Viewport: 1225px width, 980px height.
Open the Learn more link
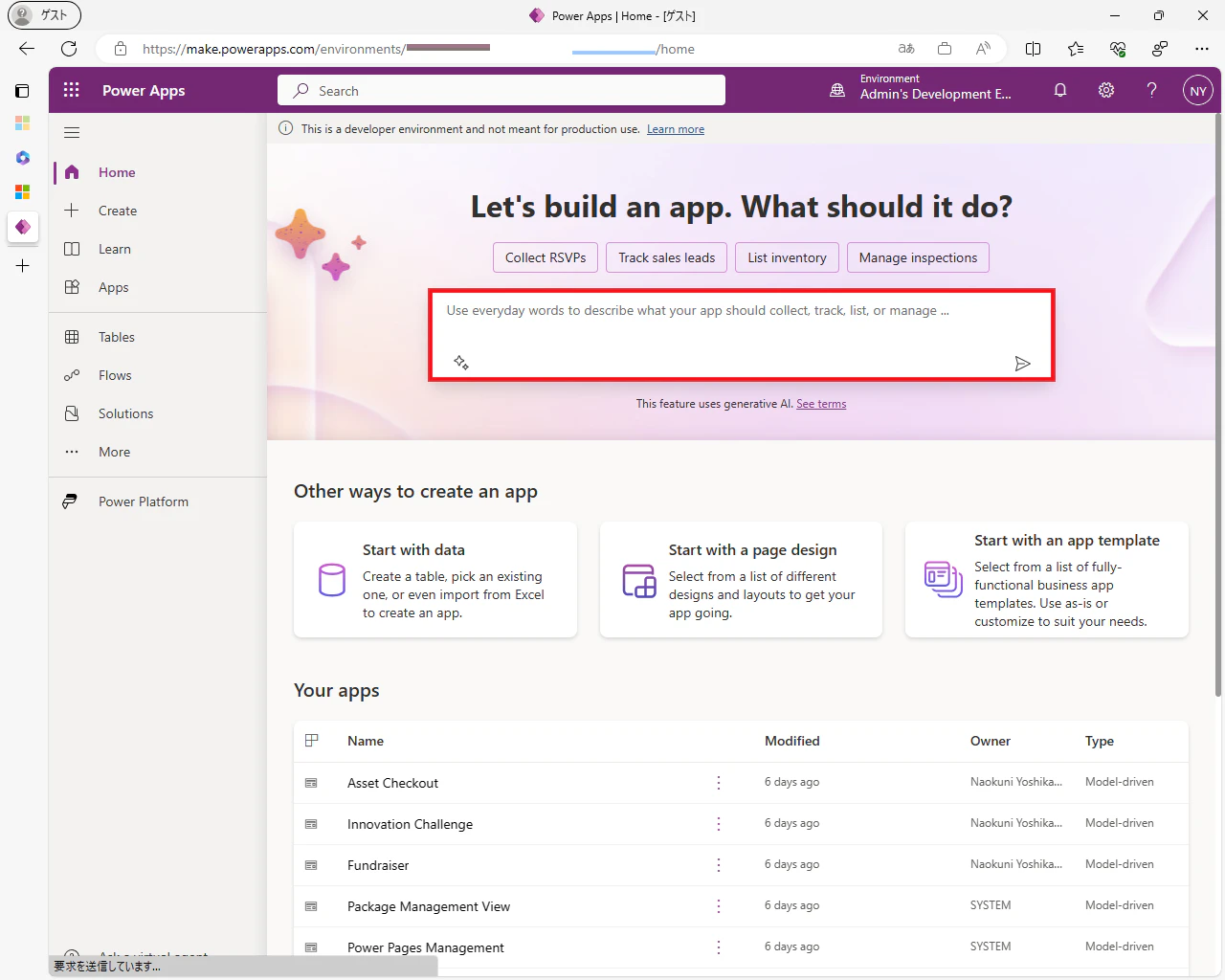(676, 129)
